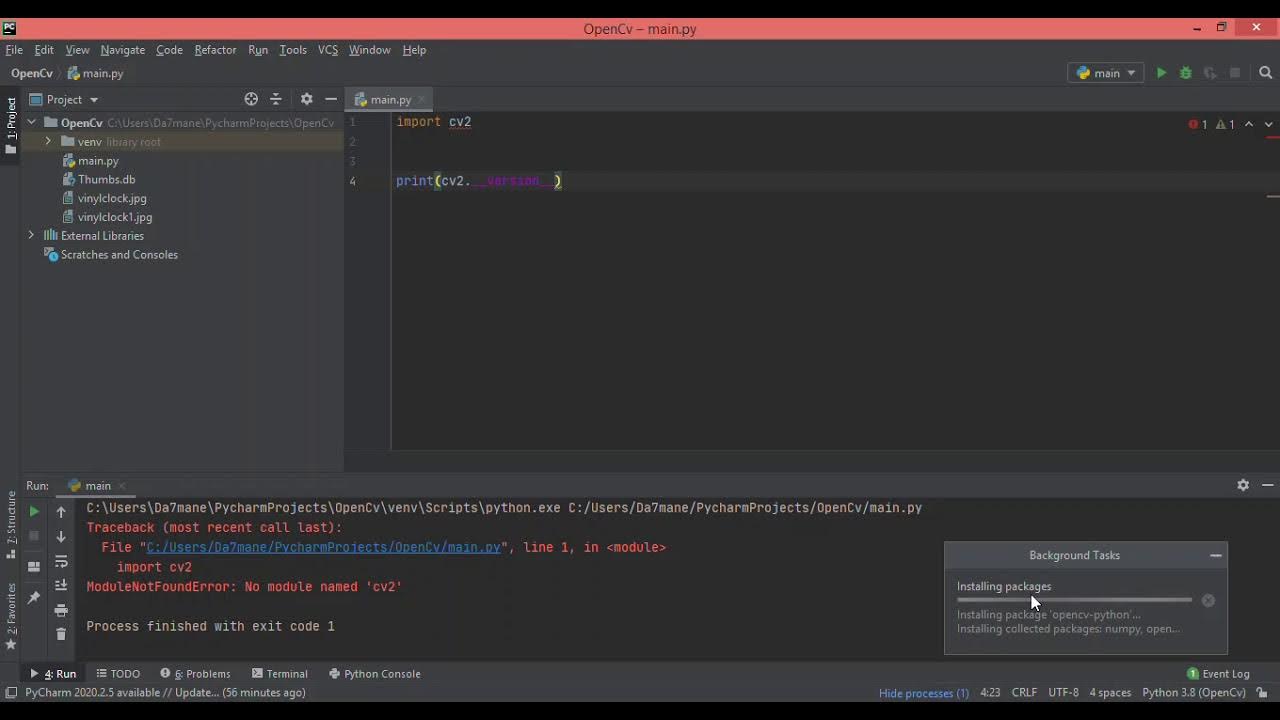Open the VCS menu
Screen dimensions: 1280x720
click(328, 49)
